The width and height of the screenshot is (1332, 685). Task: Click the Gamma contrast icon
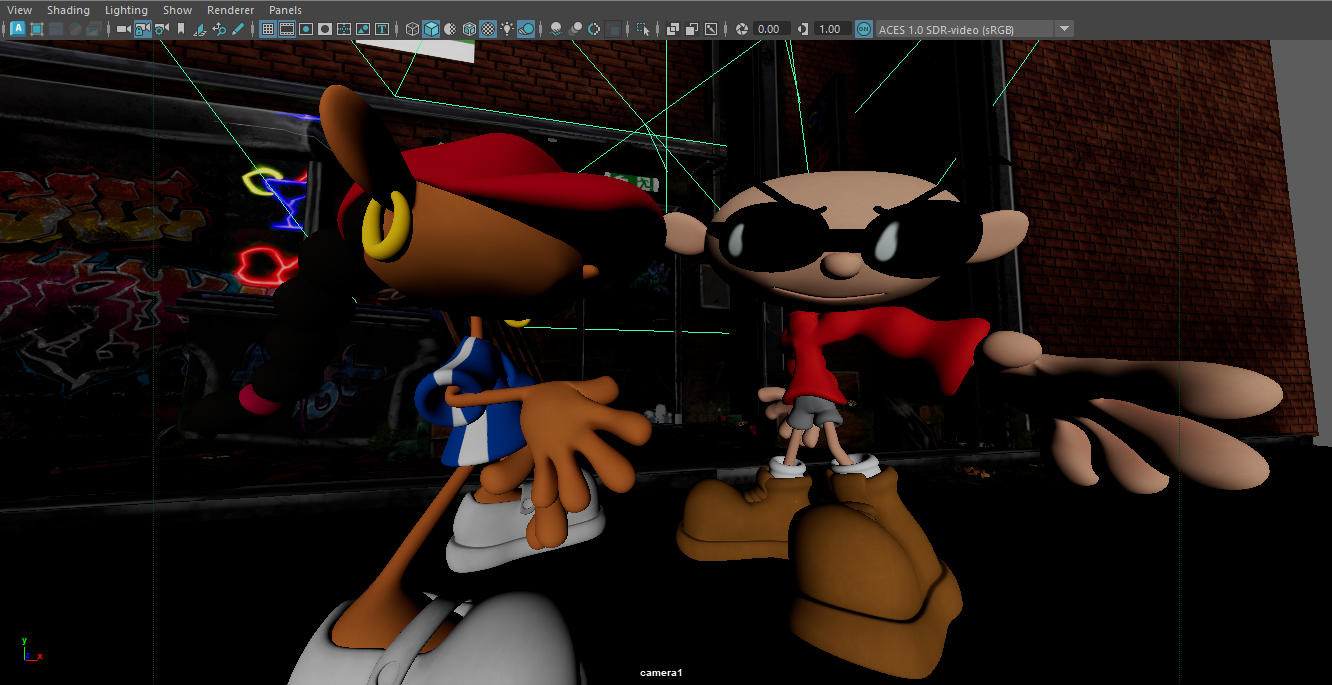tap(803, 29)
